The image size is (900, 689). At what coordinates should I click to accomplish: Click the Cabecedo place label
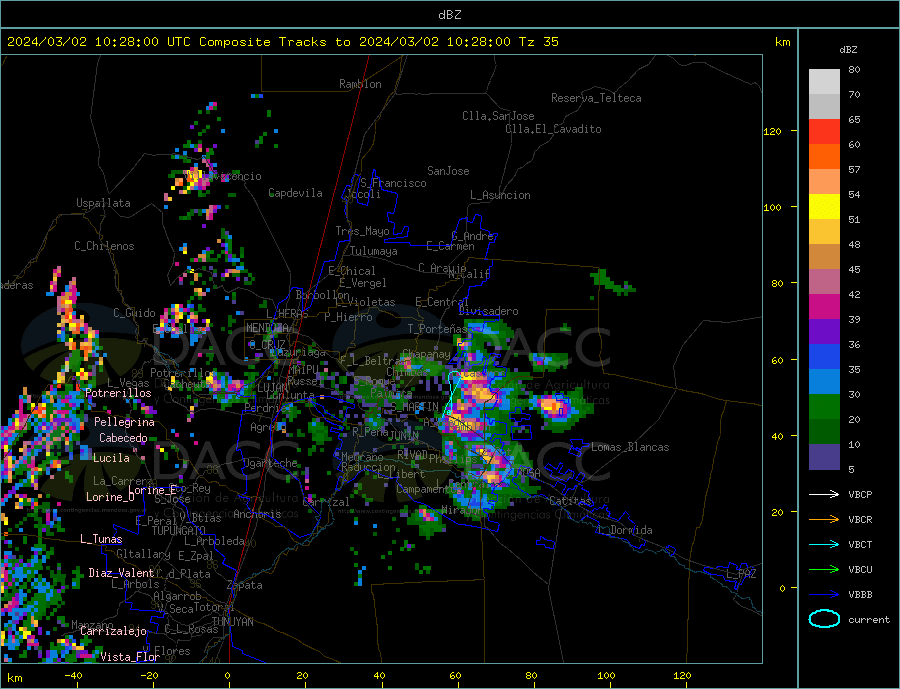(x=123, y=438)
